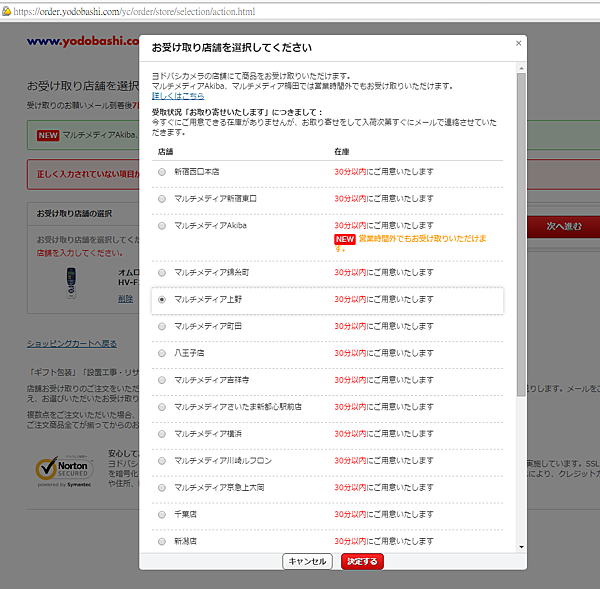Select the 八王子店 radio button
Viewport: 600px width, 589px height.
coord(162,353)
